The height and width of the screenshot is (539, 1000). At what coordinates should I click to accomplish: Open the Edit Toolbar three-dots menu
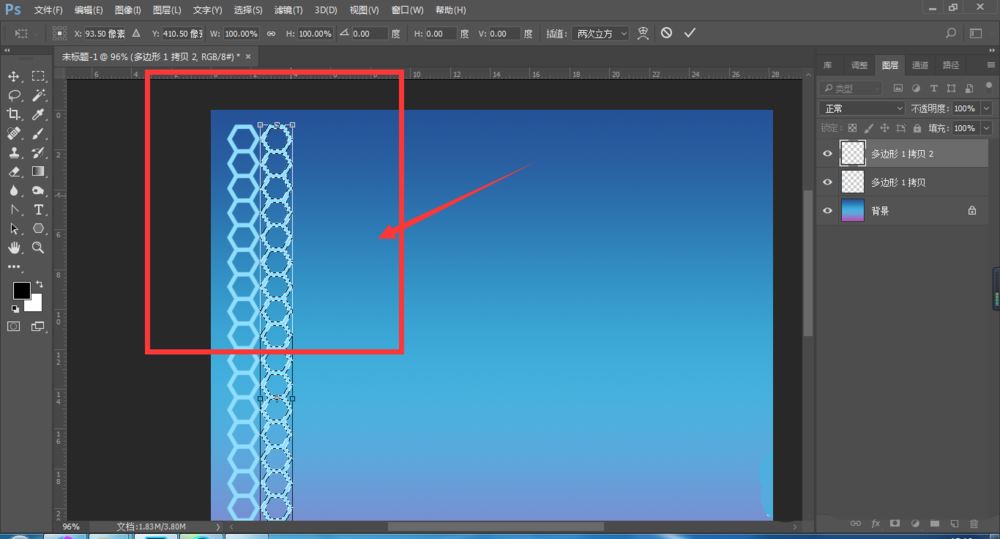pyautogui.click(x=14, y=267)
